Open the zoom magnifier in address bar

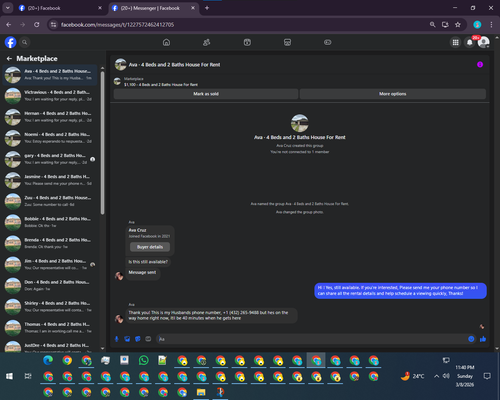click(x=432, y=25)
